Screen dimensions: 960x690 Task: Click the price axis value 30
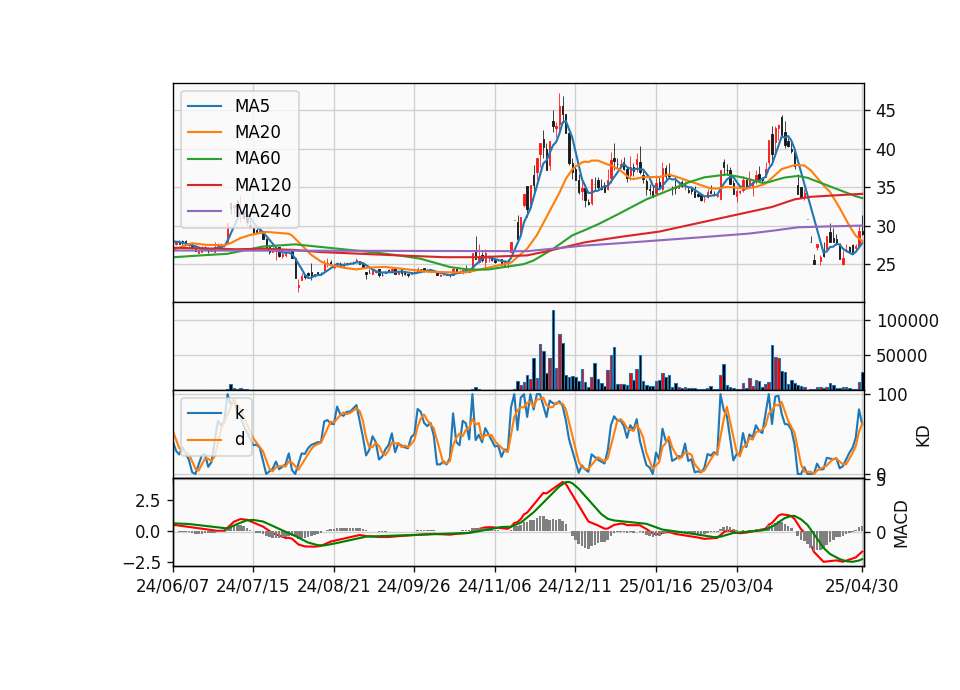click(x=885, y=227)
